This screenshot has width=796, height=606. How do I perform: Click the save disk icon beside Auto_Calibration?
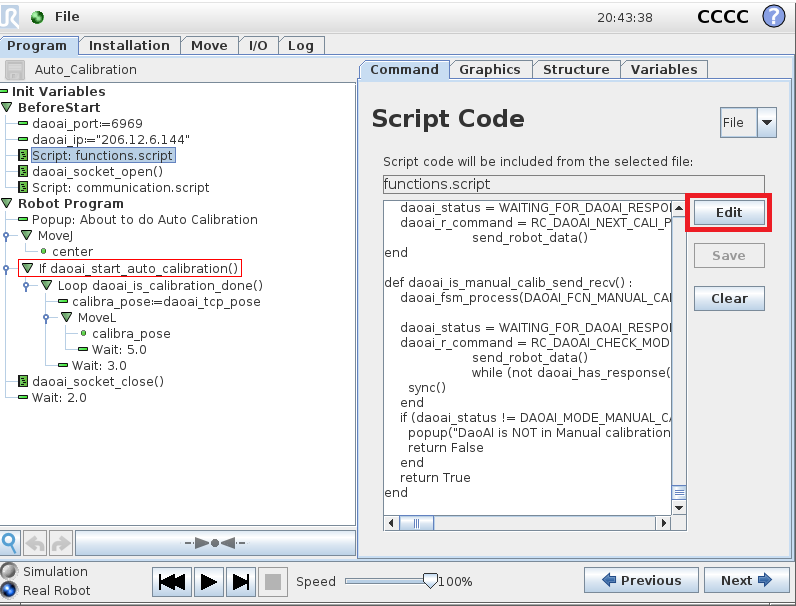click(x=15, y=70)
